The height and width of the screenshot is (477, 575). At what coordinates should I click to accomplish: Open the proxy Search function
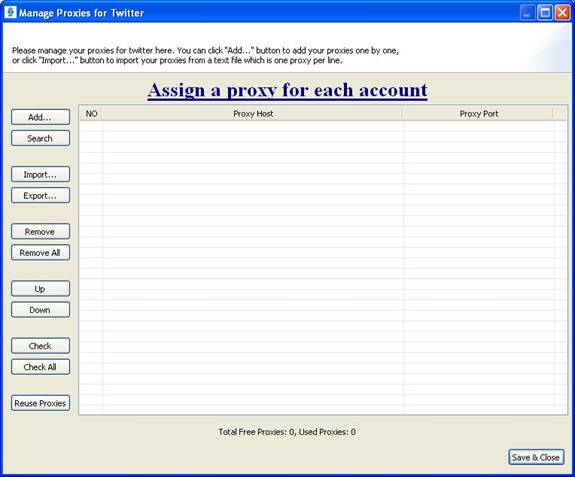pos(40,139)
